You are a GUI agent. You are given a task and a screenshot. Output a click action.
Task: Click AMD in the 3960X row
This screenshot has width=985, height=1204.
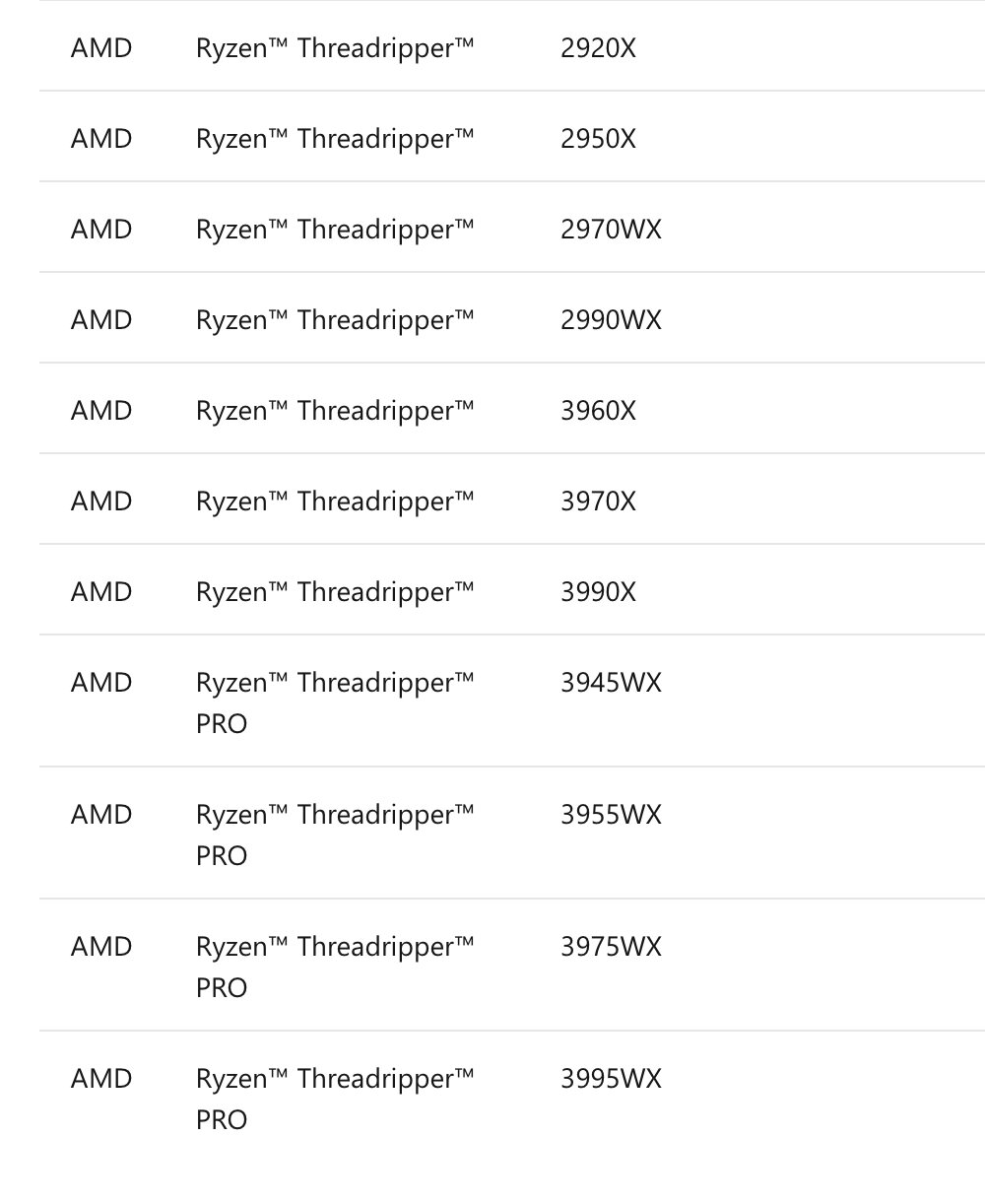pyautogui.click(x=100, y=410)
